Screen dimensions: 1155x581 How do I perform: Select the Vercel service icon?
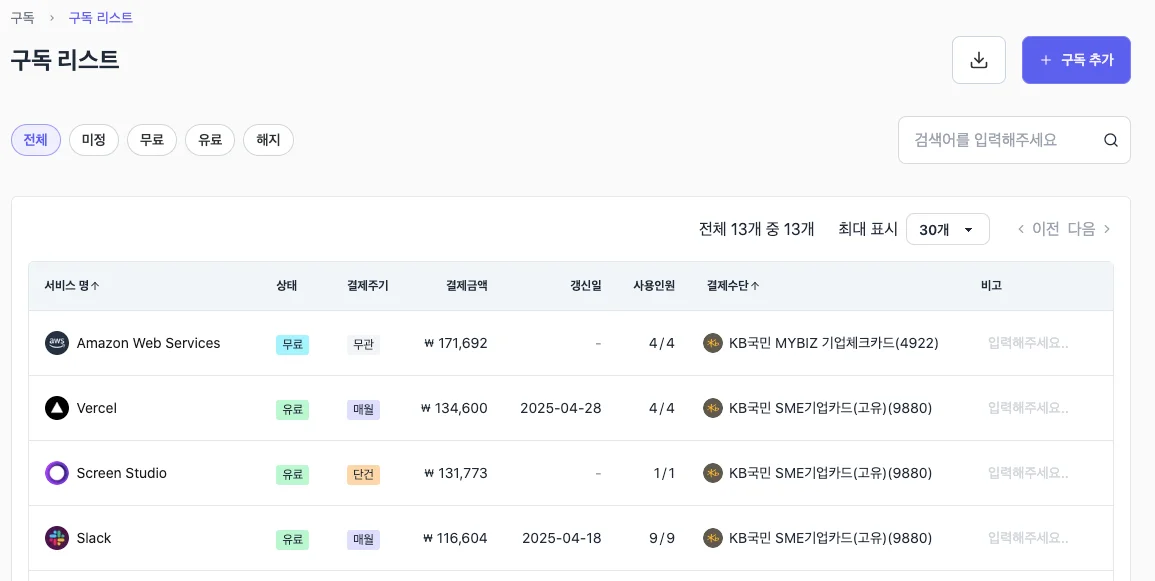[57, 408]
